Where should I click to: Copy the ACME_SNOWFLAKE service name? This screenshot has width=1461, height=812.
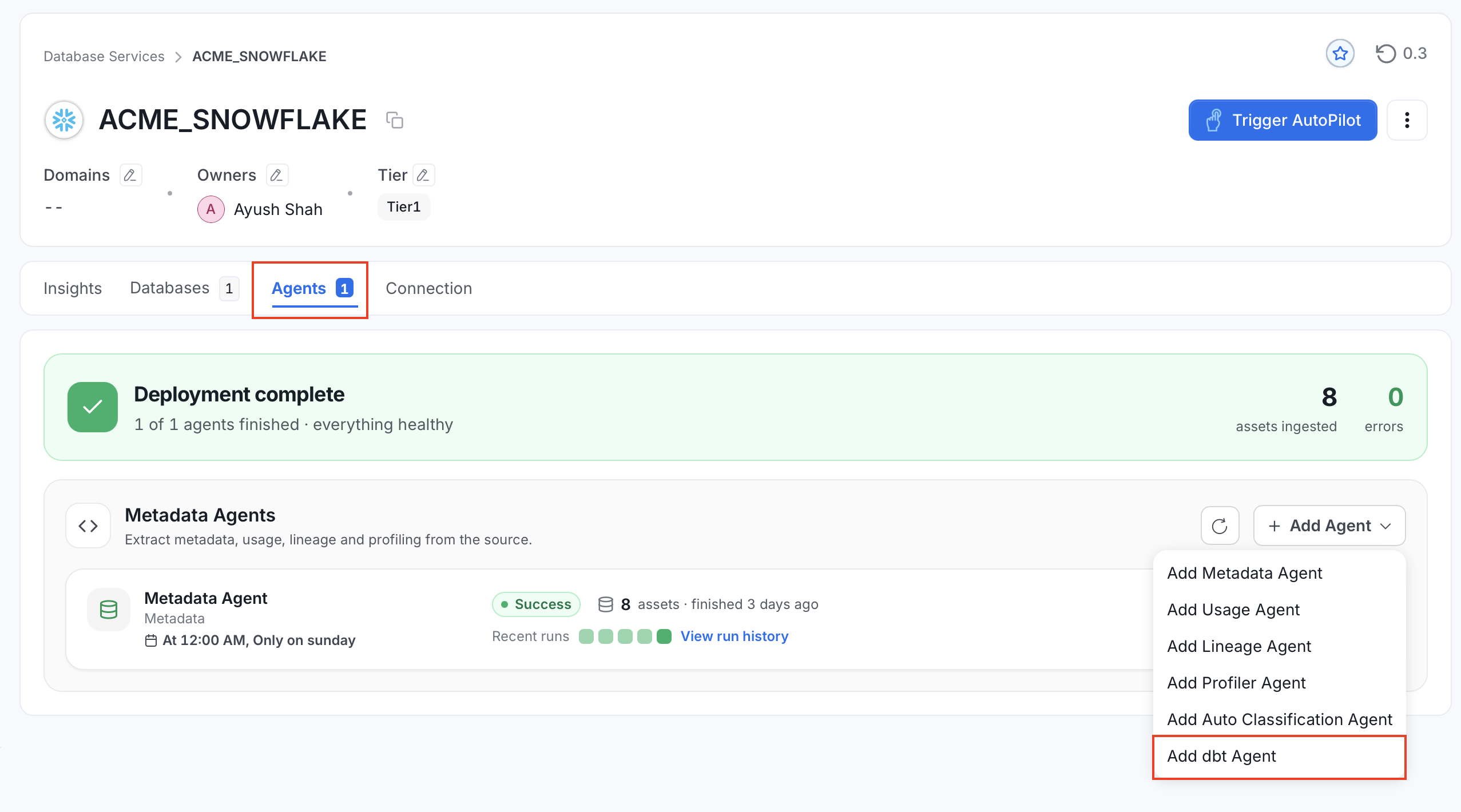click(395, 120)
